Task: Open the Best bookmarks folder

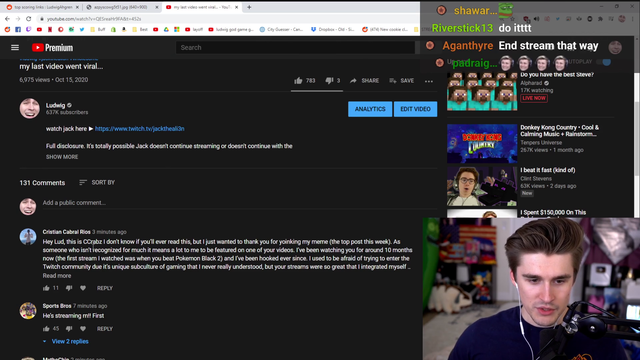Action: [140, 29]
